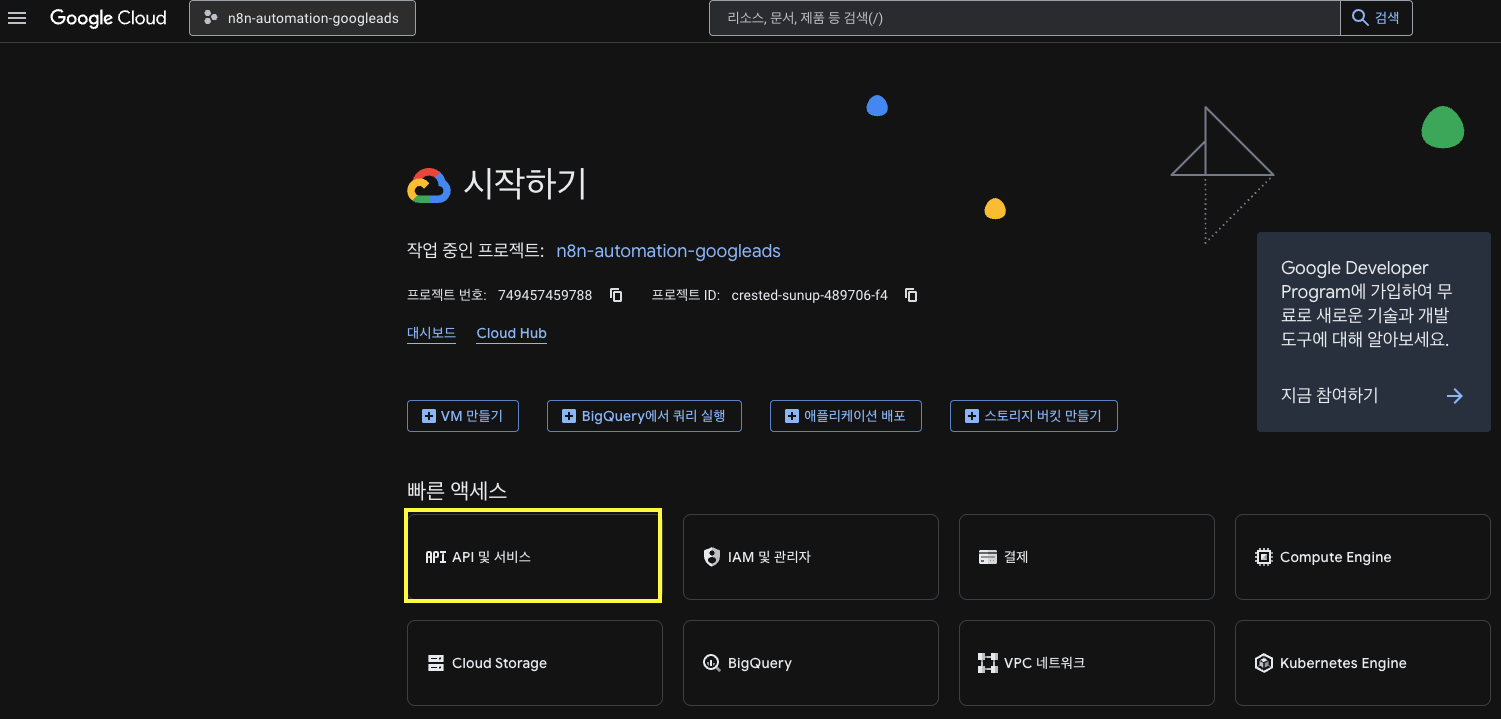
Task: Open the Cloud Hub link
Action: (512, 333)
